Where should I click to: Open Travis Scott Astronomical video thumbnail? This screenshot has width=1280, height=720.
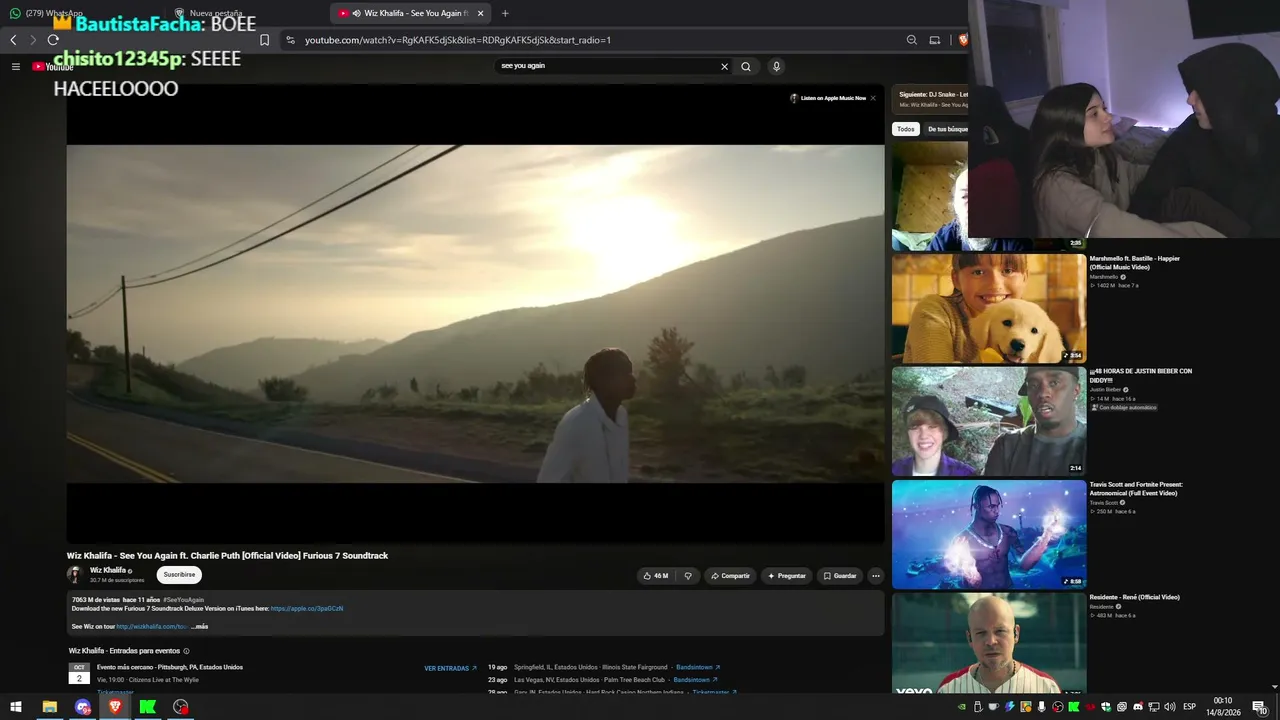click(989, 534)
